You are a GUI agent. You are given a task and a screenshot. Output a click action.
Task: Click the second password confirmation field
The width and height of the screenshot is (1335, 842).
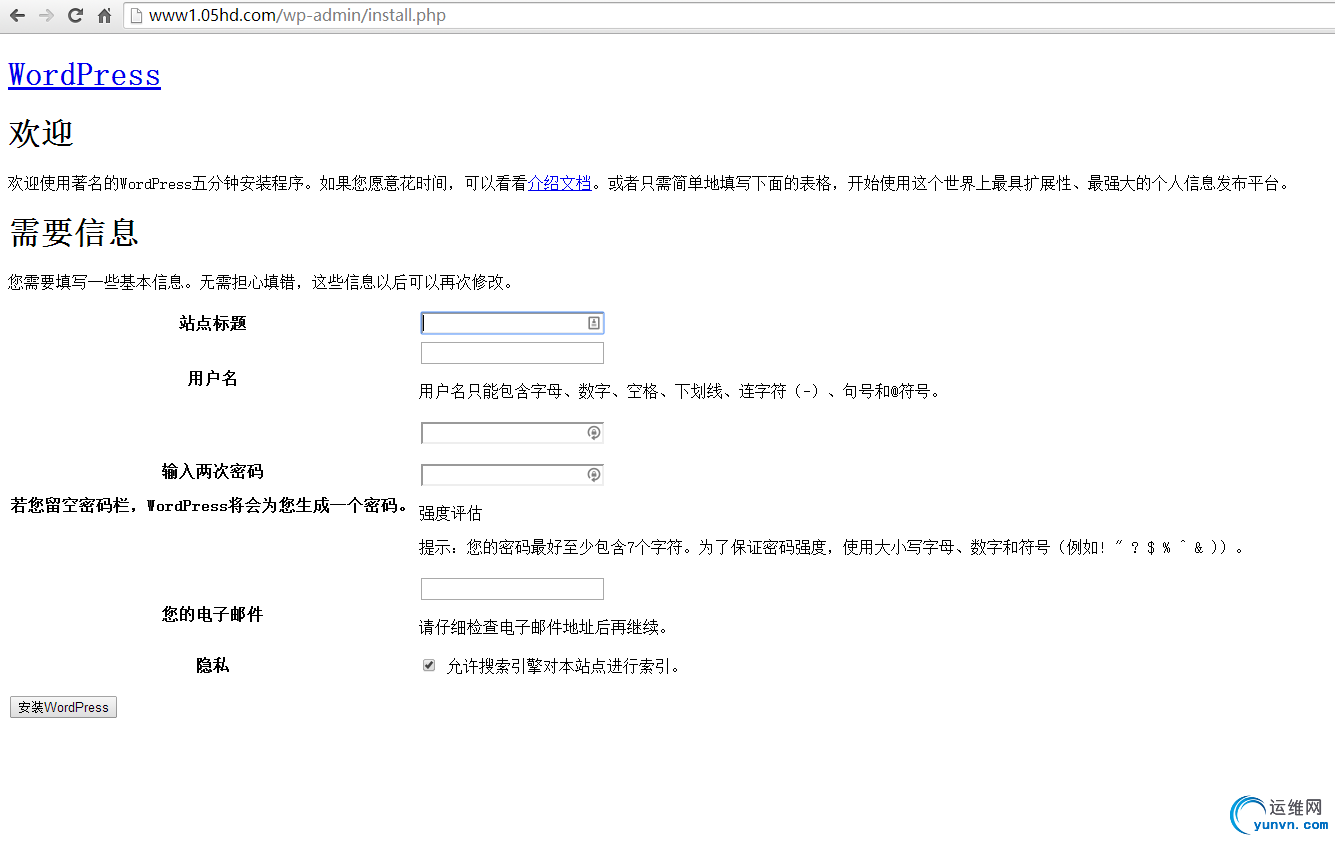512,475
